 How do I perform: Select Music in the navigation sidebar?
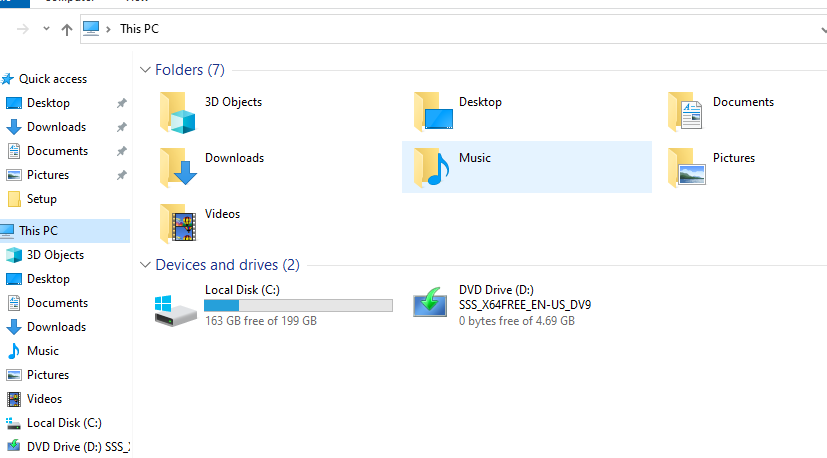42,351
